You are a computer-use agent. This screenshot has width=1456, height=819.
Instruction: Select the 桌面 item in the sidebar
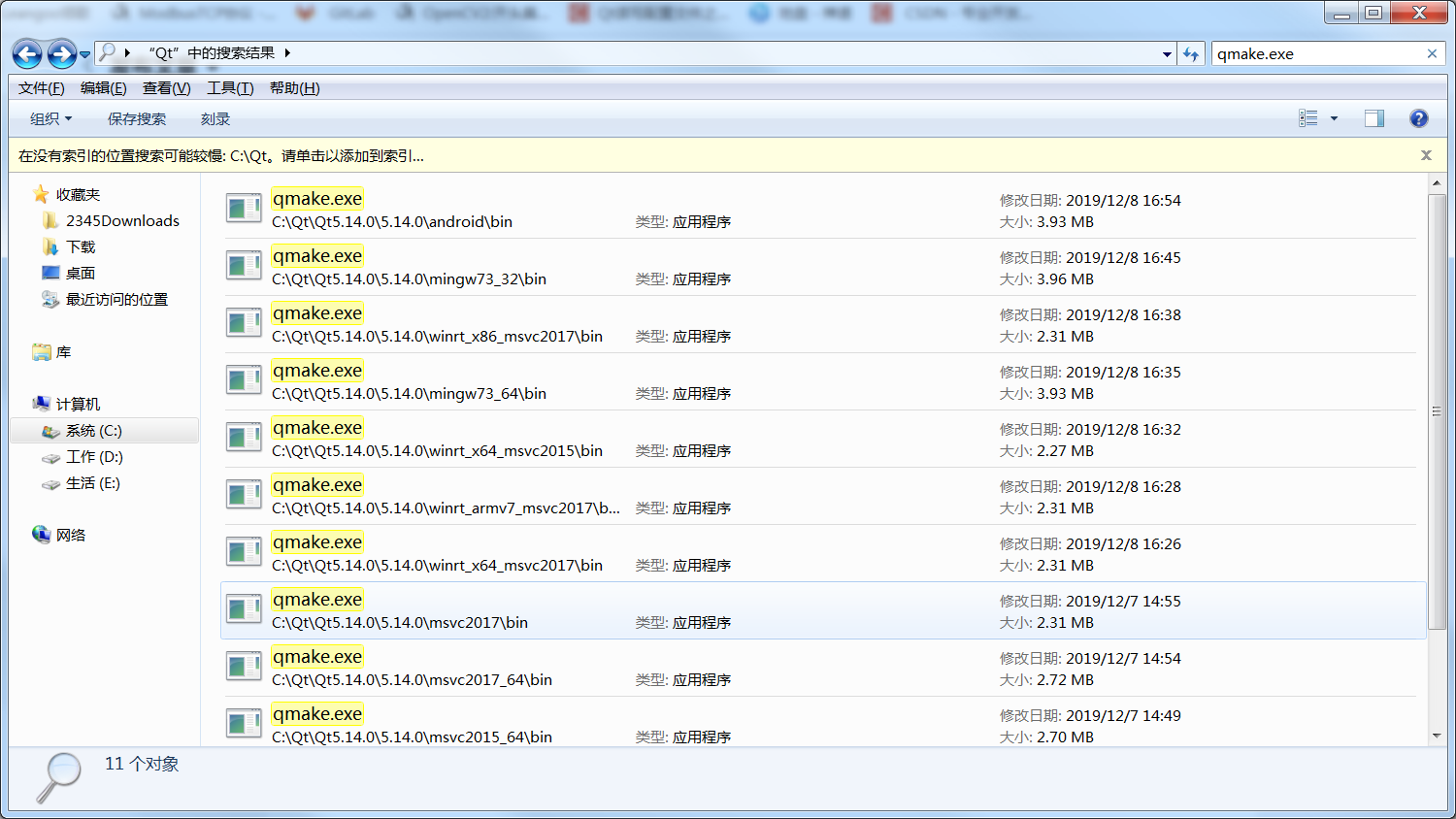click(x=81, y=273)
